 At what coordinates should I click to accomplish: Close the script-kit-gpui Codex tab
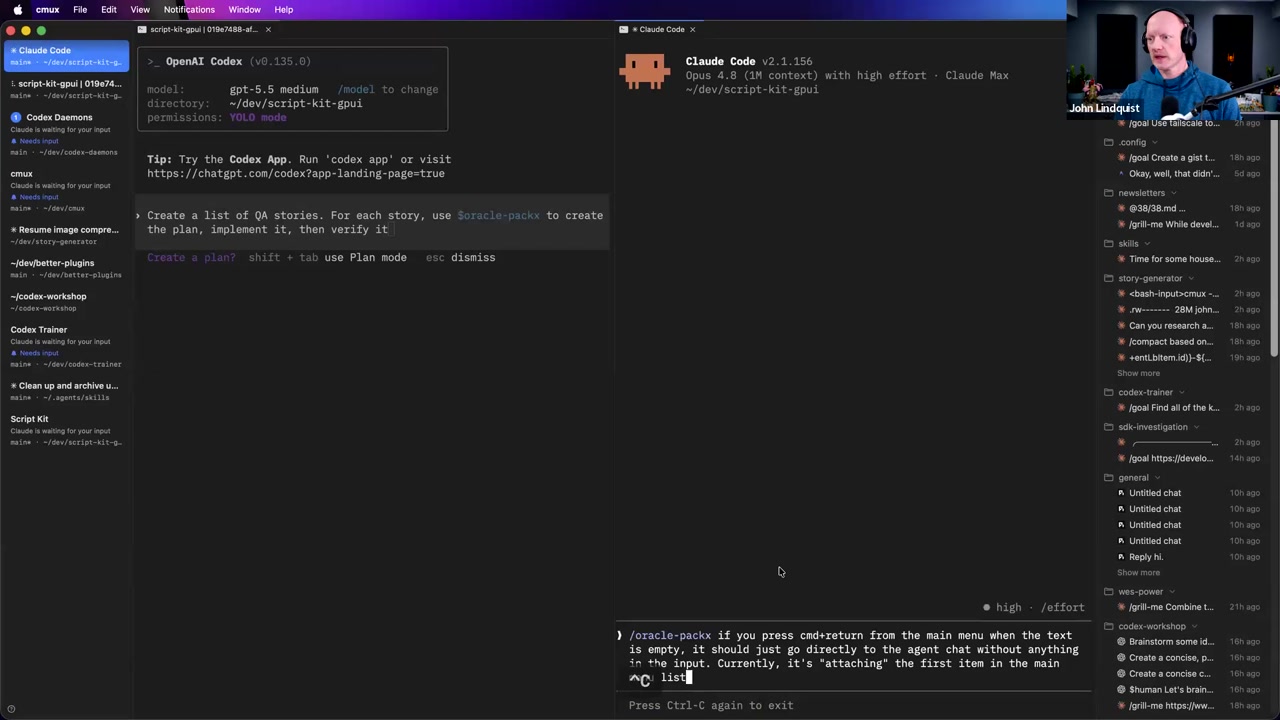[x=268, y=30]
